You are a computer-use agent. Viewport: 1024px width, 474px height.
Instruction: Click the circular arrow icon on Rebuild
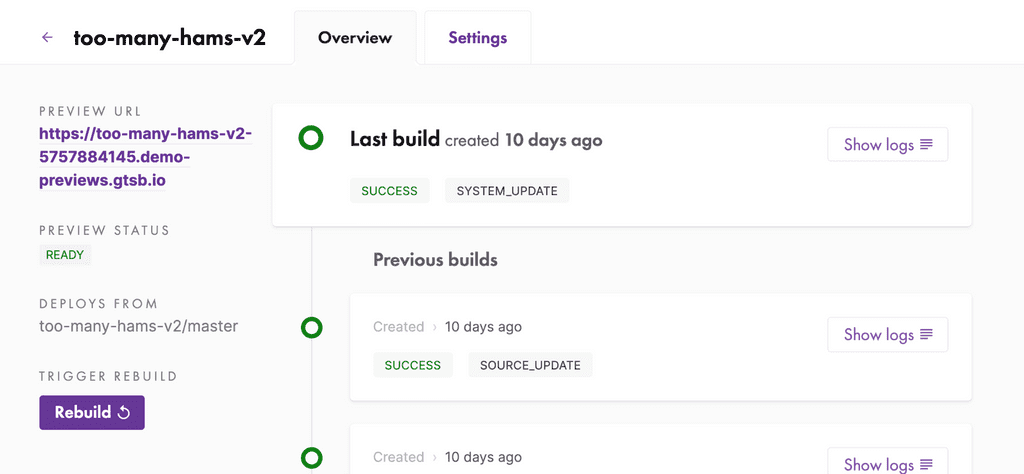point(123,413)
